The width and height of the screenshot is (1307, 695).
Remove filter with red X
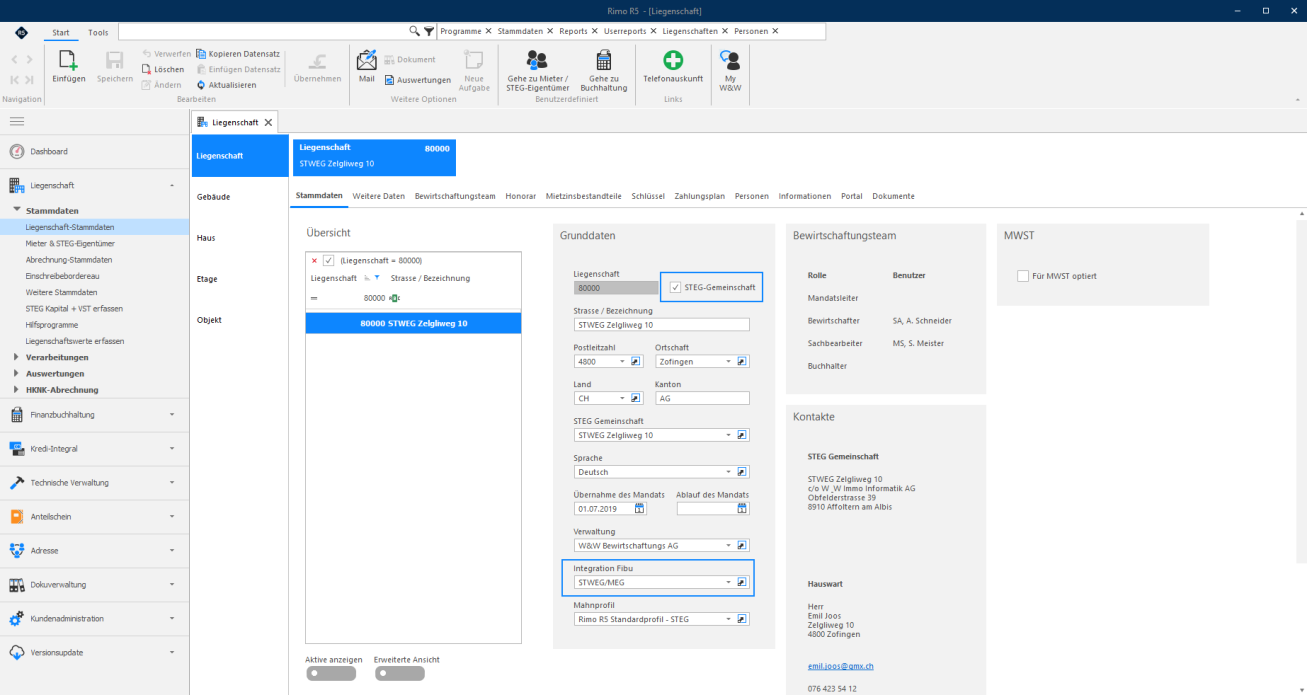point(315,260)
